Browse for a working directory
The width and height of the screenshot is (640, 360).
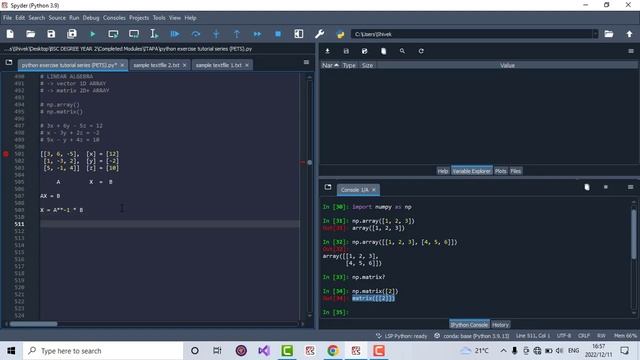pos(609,34)
